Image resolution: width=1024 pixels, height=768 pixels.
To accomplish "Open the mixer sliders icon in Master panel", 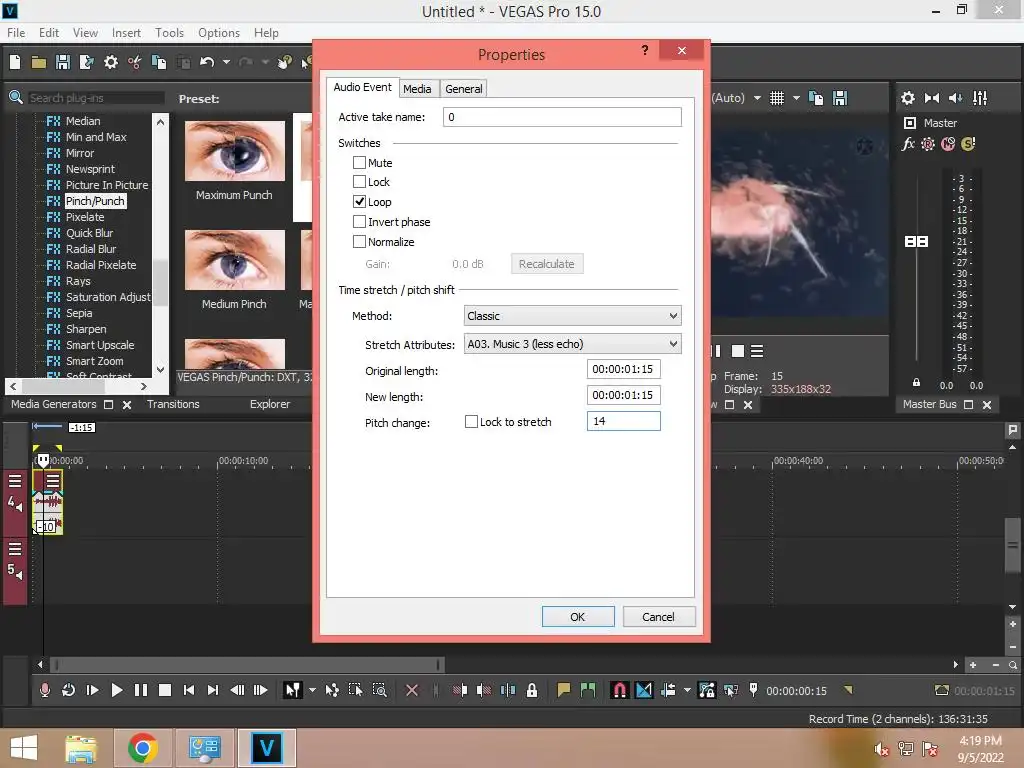I will click(x=980, y=98).
